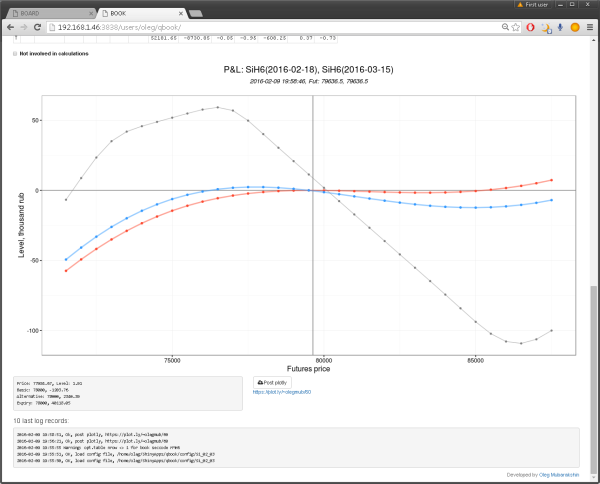Click the rightmost blue curve data point

pyautogui.click(x=551, y=200)
